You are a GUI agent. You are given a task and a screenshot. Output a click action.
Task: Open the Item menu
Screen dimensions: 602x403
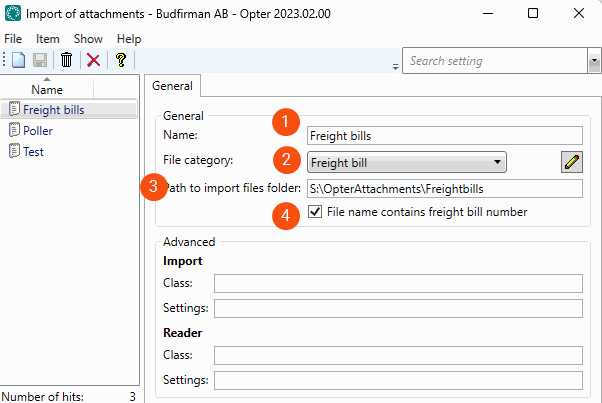pyautogui.click(x=48, y=38)
